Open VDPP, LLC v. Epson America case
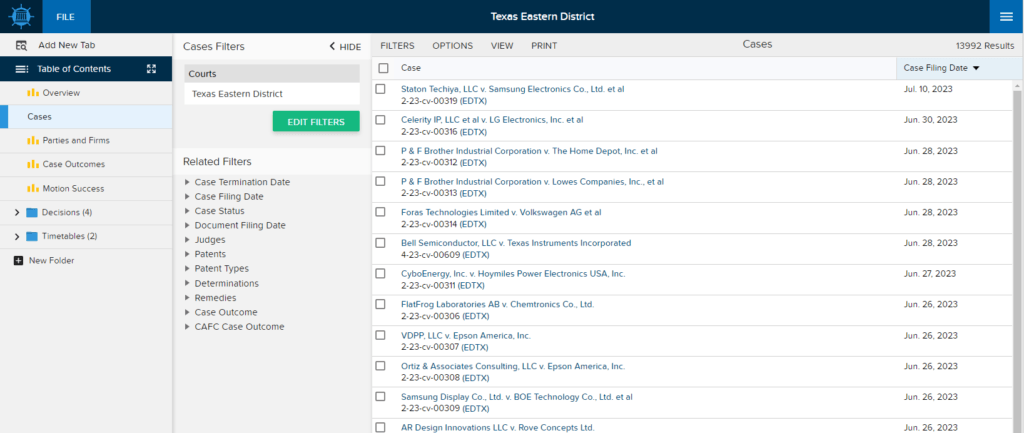Image resolution: width=1024 pixels, height=433 pixels. click(x=466, y=336)
